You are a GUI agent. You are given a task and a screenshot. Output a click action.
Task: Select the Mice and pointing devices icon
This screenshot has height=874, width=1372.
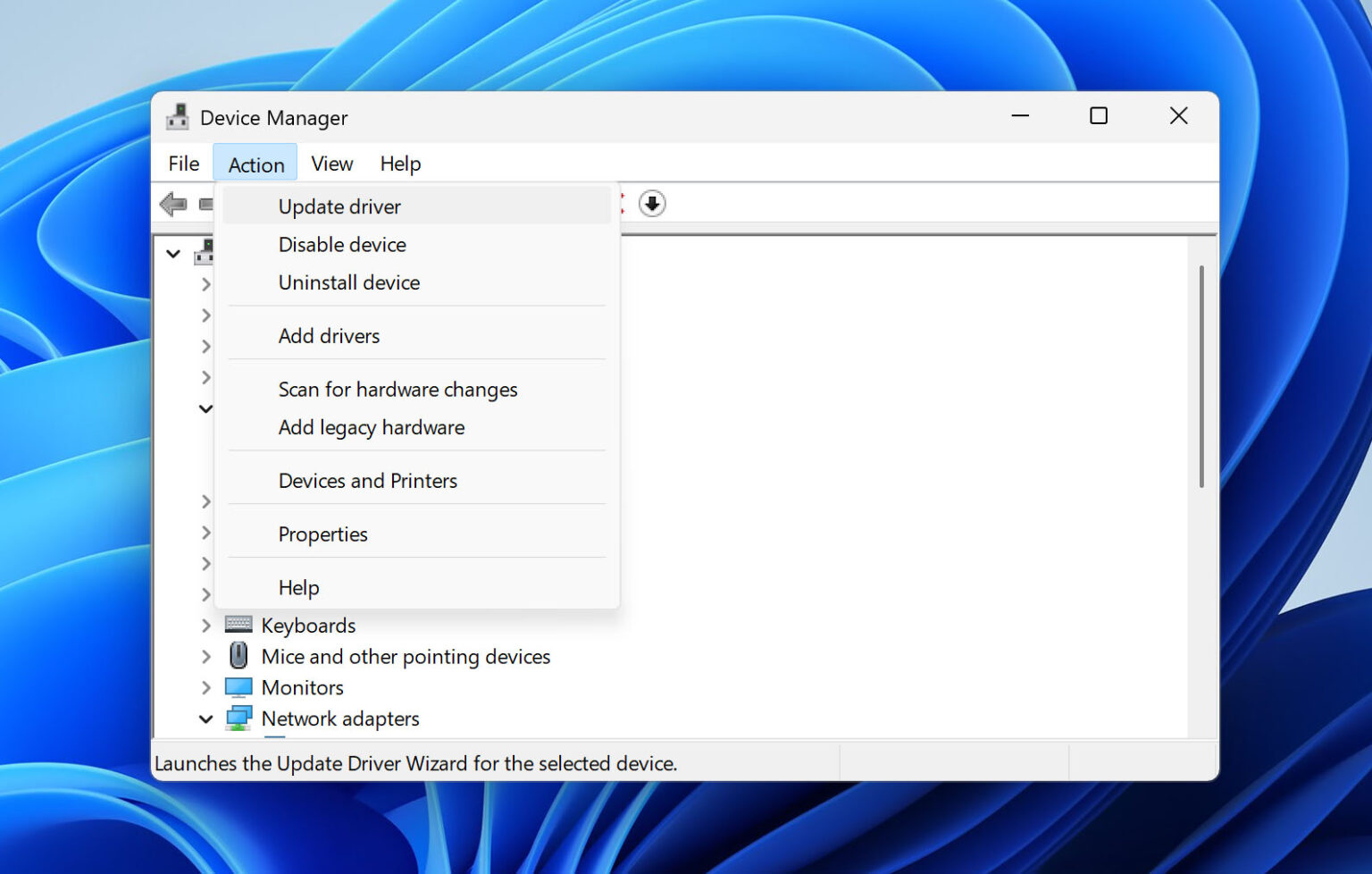click(238, 655)
